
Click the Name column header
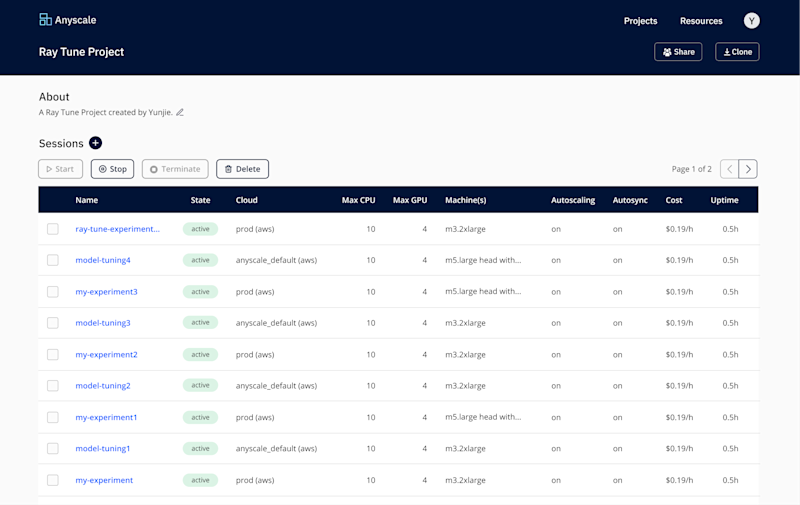pyautogui.click(x=87, y=200)
